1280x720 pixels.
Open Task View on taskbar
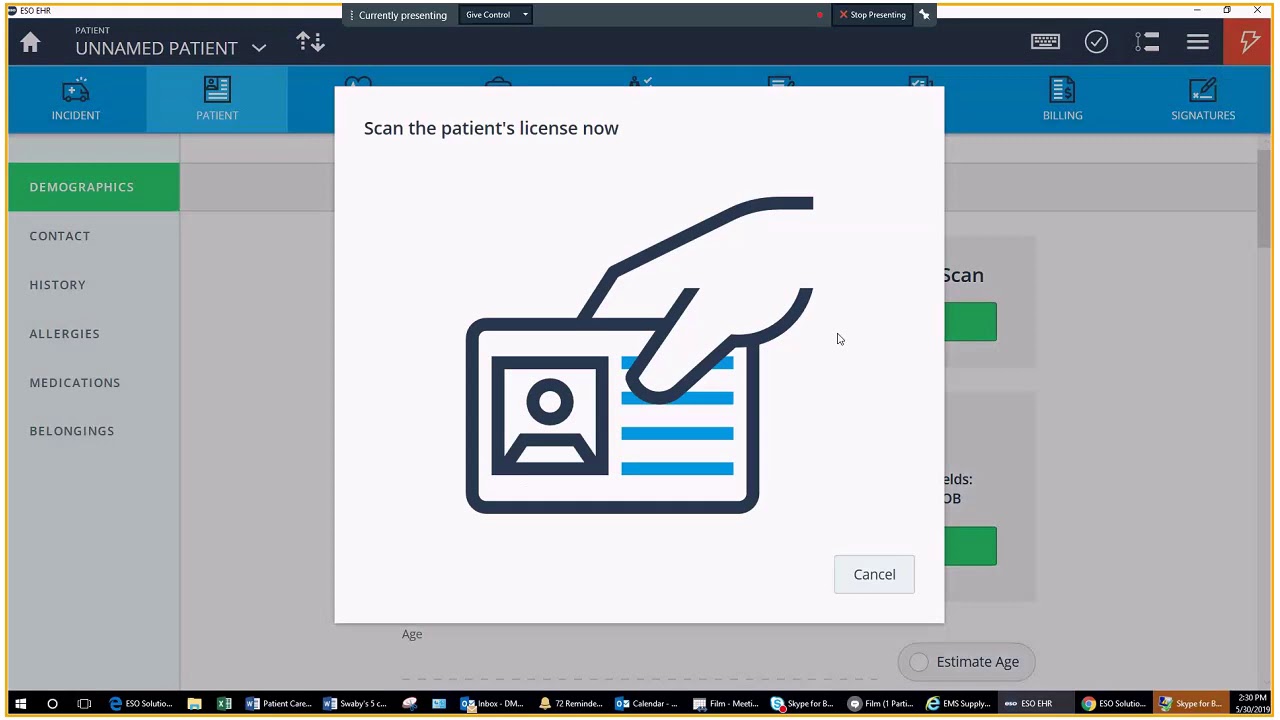84,704
